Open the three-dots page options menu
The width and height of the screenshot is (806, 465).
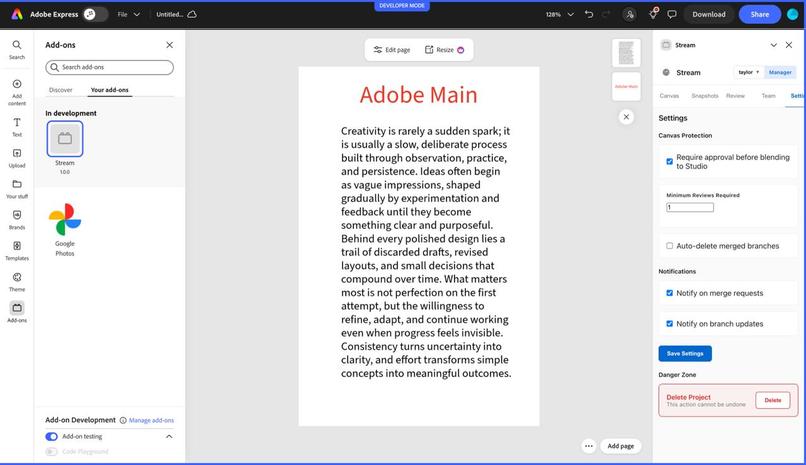pos(589,446)
